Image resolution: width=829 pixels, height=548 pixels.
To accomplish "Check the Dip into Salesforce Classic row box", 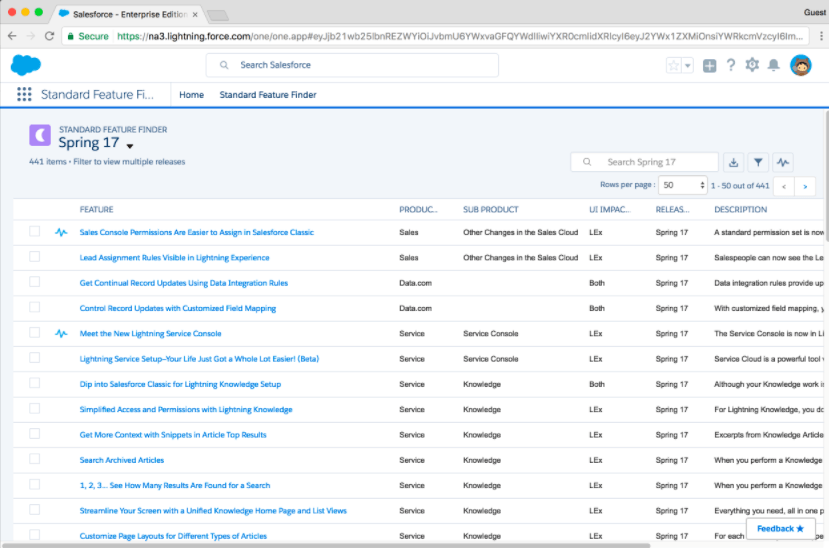I will point(34,384).
